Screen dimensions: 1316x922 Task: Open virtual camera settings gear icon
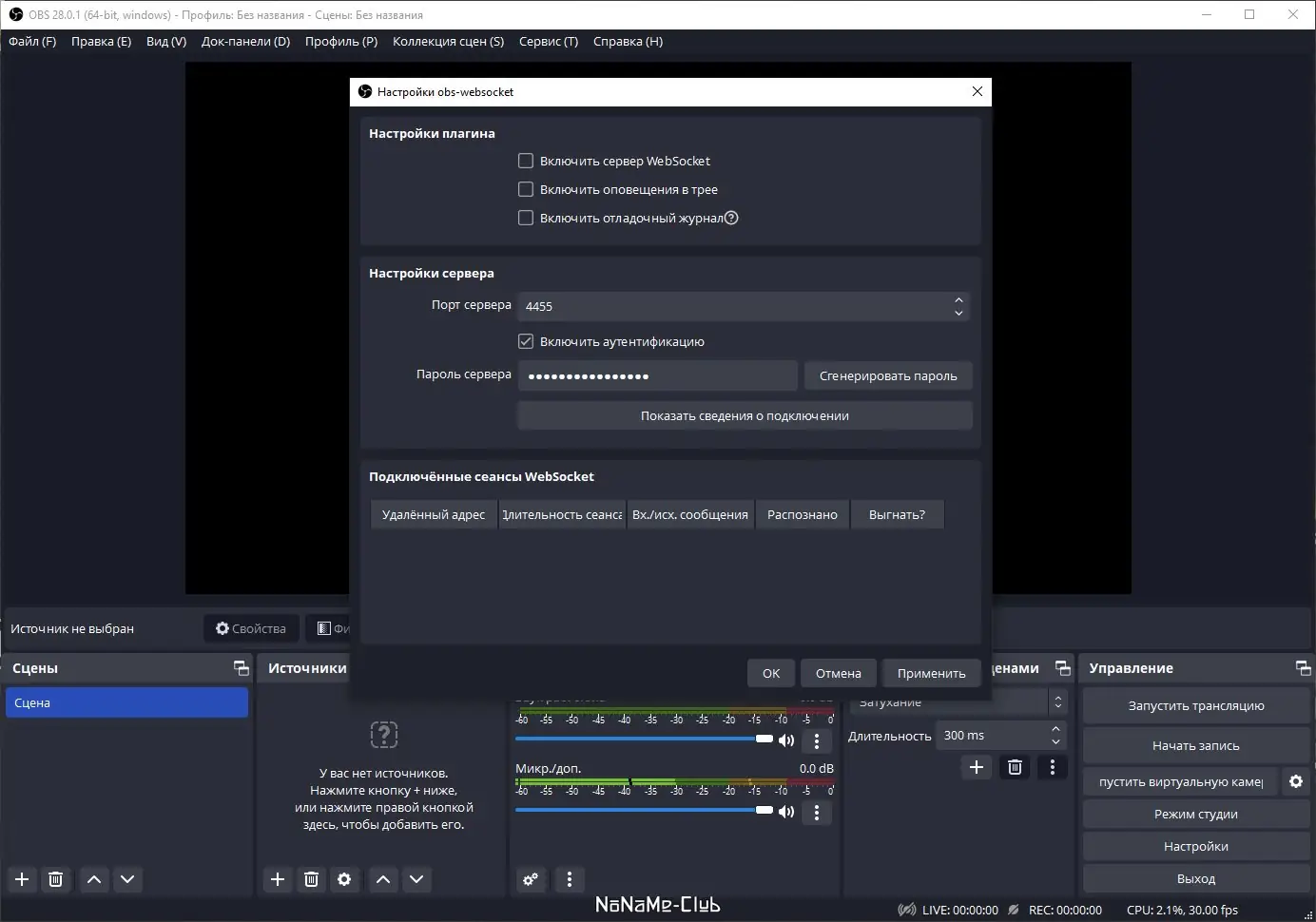[x=1295, y=781]
